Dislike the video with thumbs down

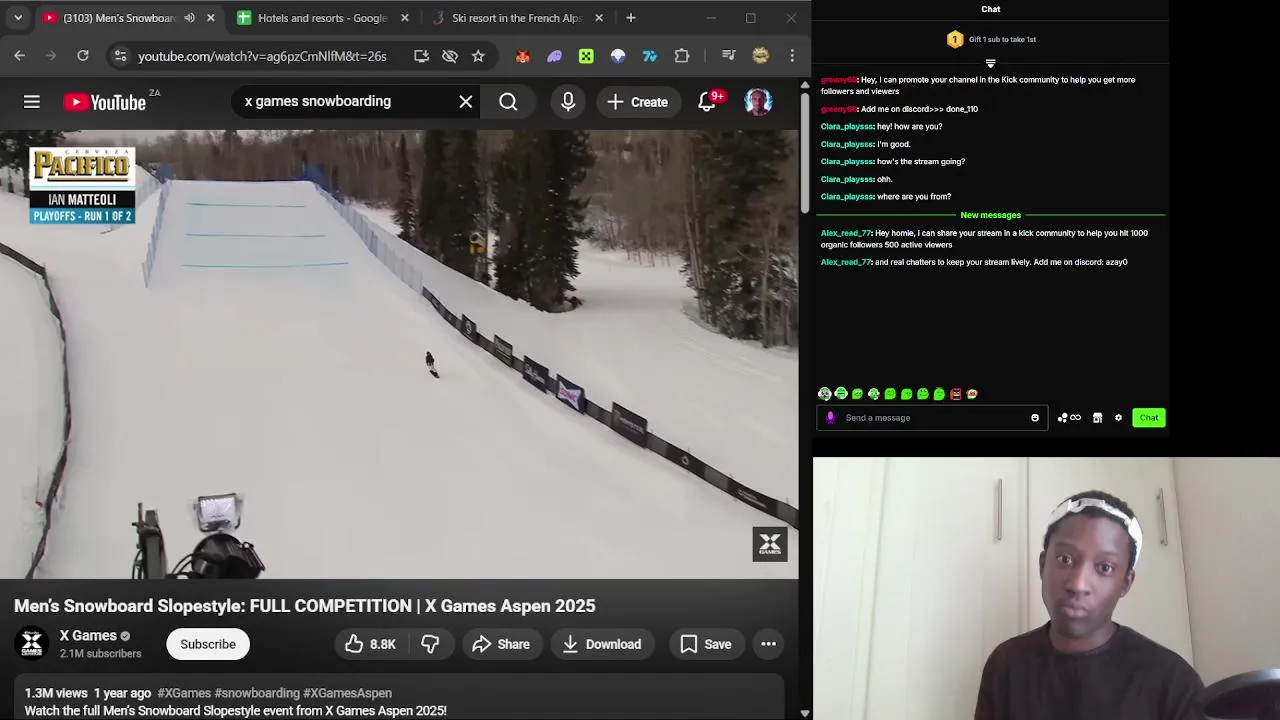pos(430,644)
